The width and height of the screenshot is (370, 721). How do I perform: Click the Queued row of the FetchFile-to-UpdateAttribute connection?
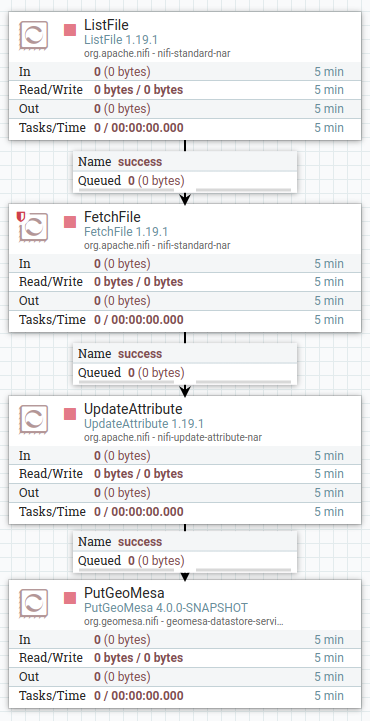tap(185, 373)
